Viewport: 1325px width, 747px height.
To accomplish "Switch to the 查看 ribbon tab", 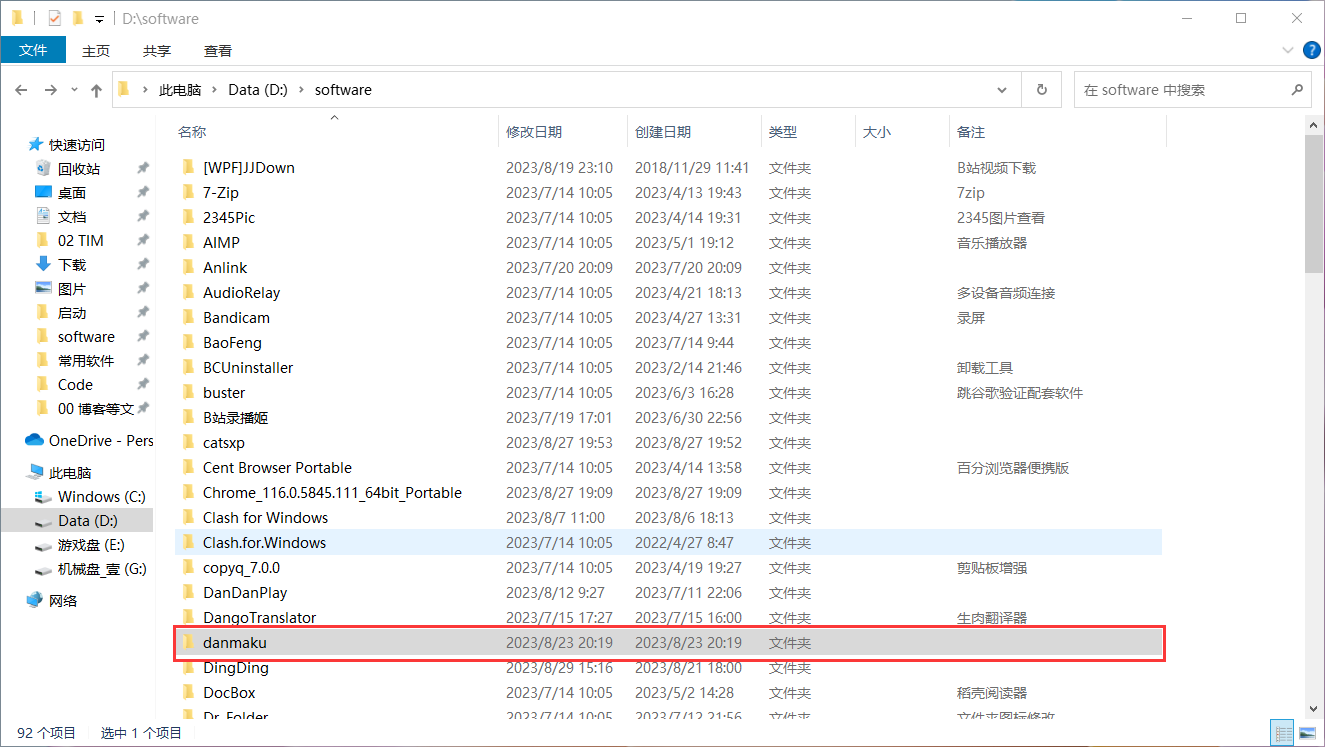I will pyautogui.click(x=218, y=51).
